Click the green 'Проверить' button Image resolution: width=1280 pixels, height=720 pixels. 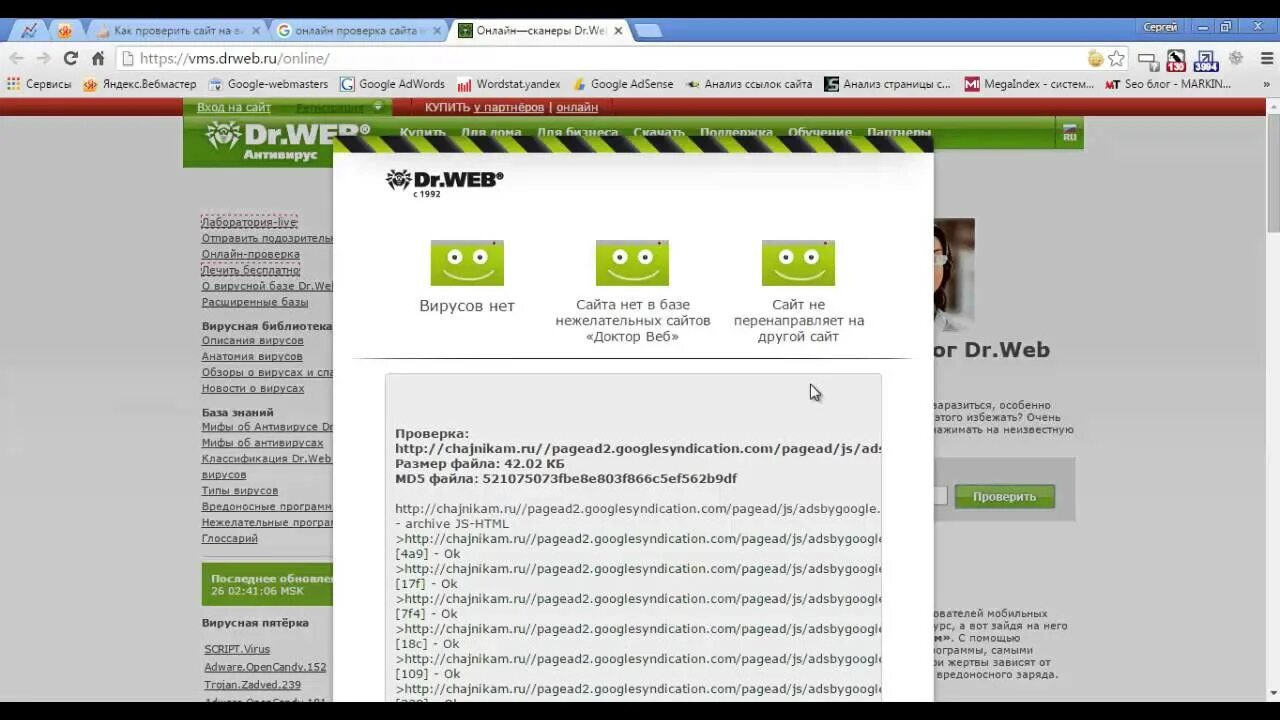(1004, 496)
